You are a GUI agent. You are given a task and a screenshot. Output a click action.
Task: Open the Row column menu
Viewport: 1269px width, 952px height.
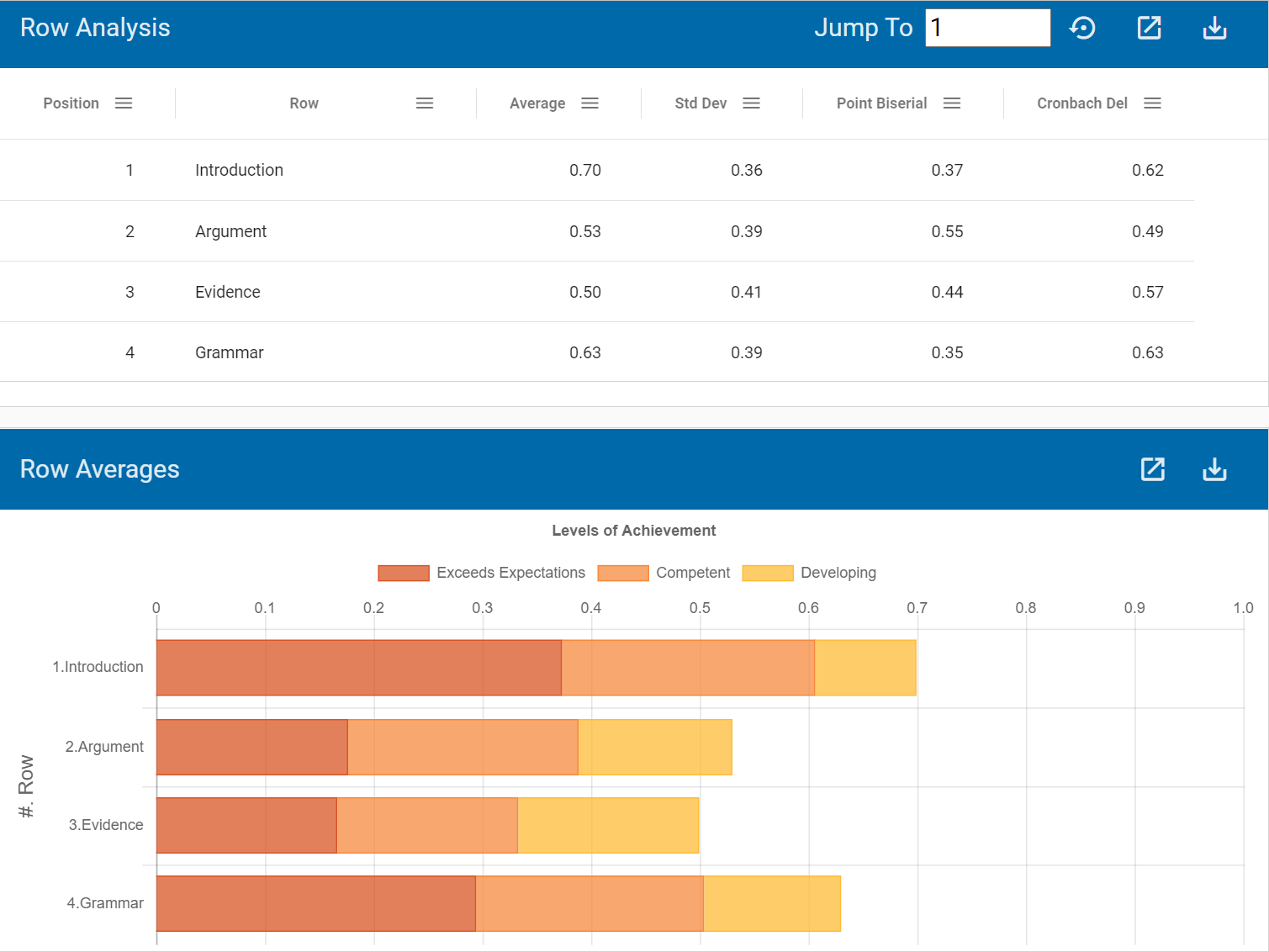point(425,103)
